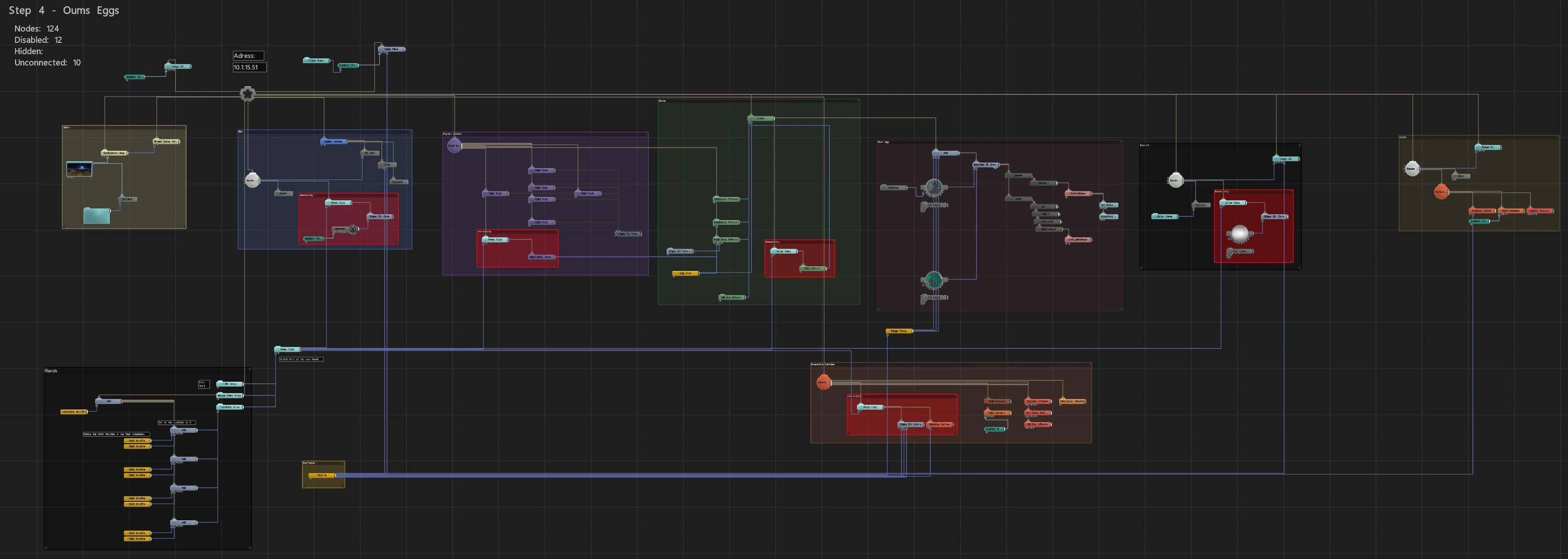Select the green Cloner node
The image size is (1568, 559).
(761, 118)
